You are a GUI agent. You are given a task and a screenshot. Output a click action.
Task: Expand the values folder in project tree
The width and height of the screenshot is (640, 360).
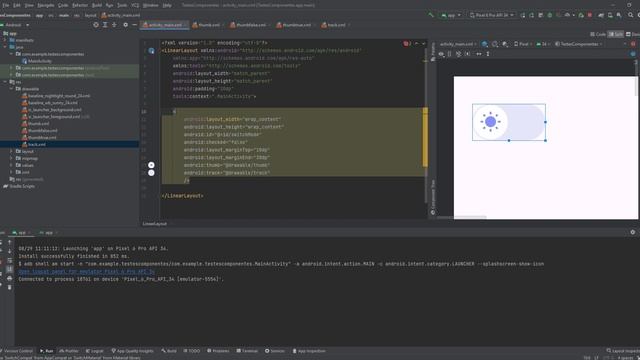(x=11, y=165)
